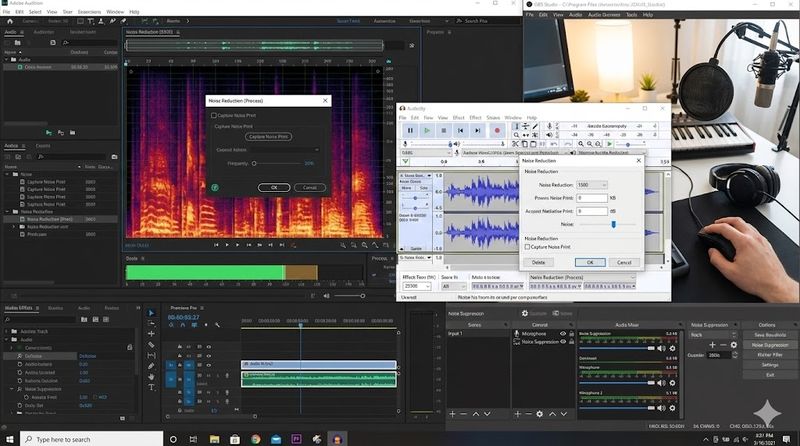
Task: Open the Noise Reduction 1500 dropdown
Action: 592,184
